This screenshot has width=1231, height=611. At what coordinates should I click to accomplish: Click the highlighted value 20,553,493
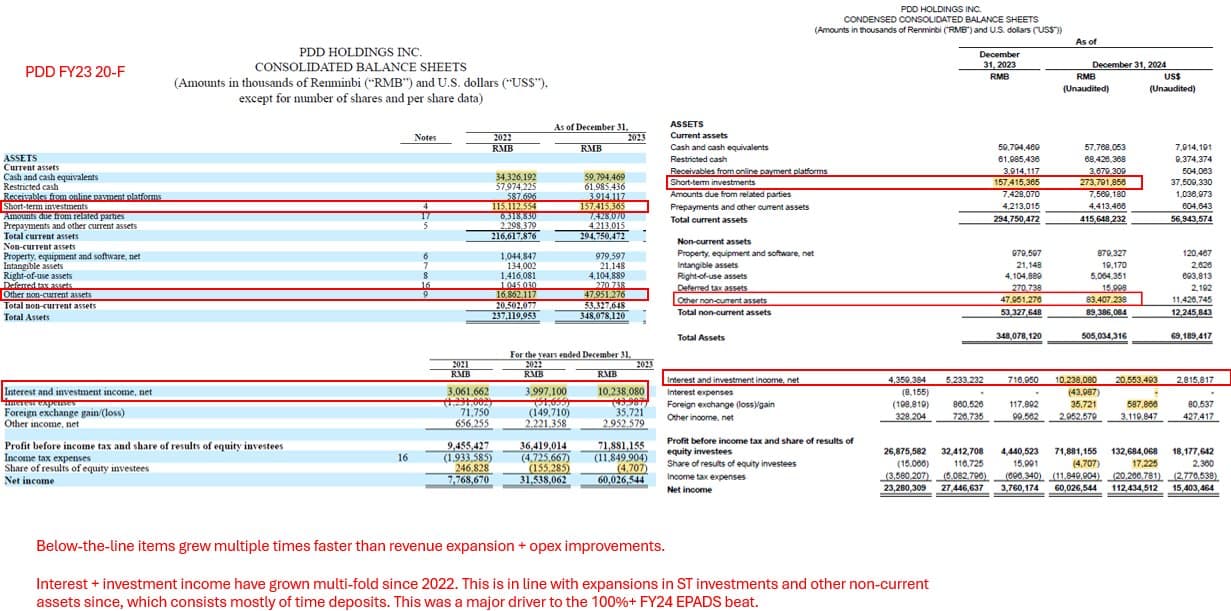(1136, 380)
